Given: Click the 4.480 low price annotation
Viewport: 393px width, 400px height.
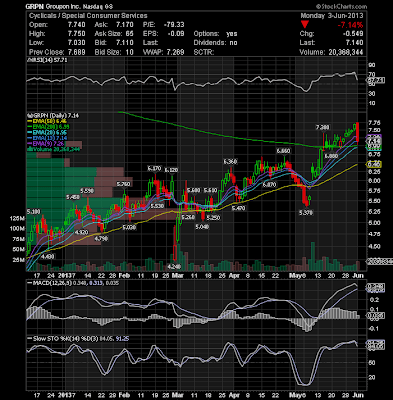Looking at the screenshot, I should tap(48, 256).
